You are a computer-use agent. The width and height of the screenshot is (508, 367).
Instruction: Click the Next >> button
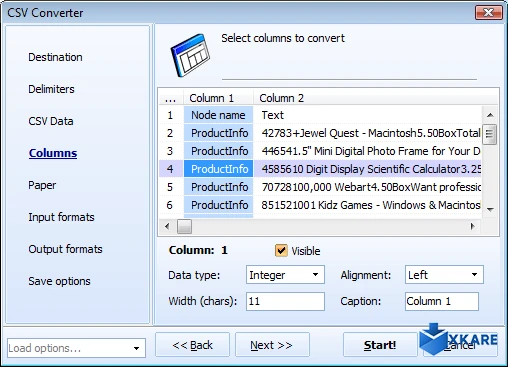(272, 345)
